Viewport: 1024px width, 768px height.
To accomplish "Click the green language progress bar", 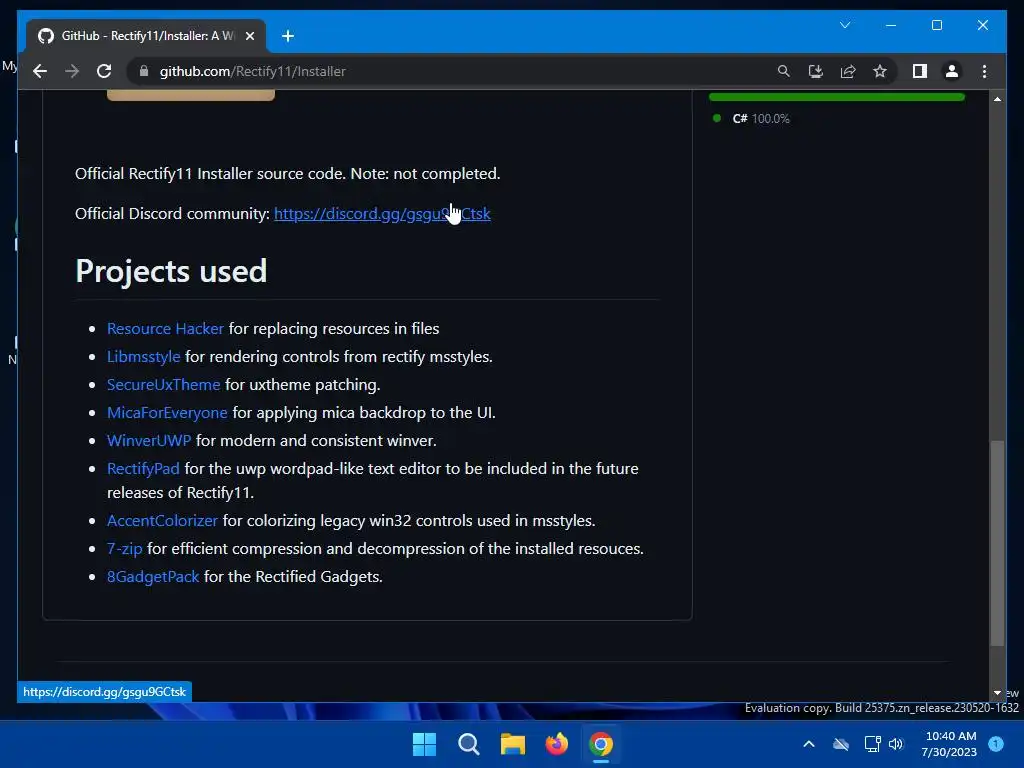I will 837,97.
